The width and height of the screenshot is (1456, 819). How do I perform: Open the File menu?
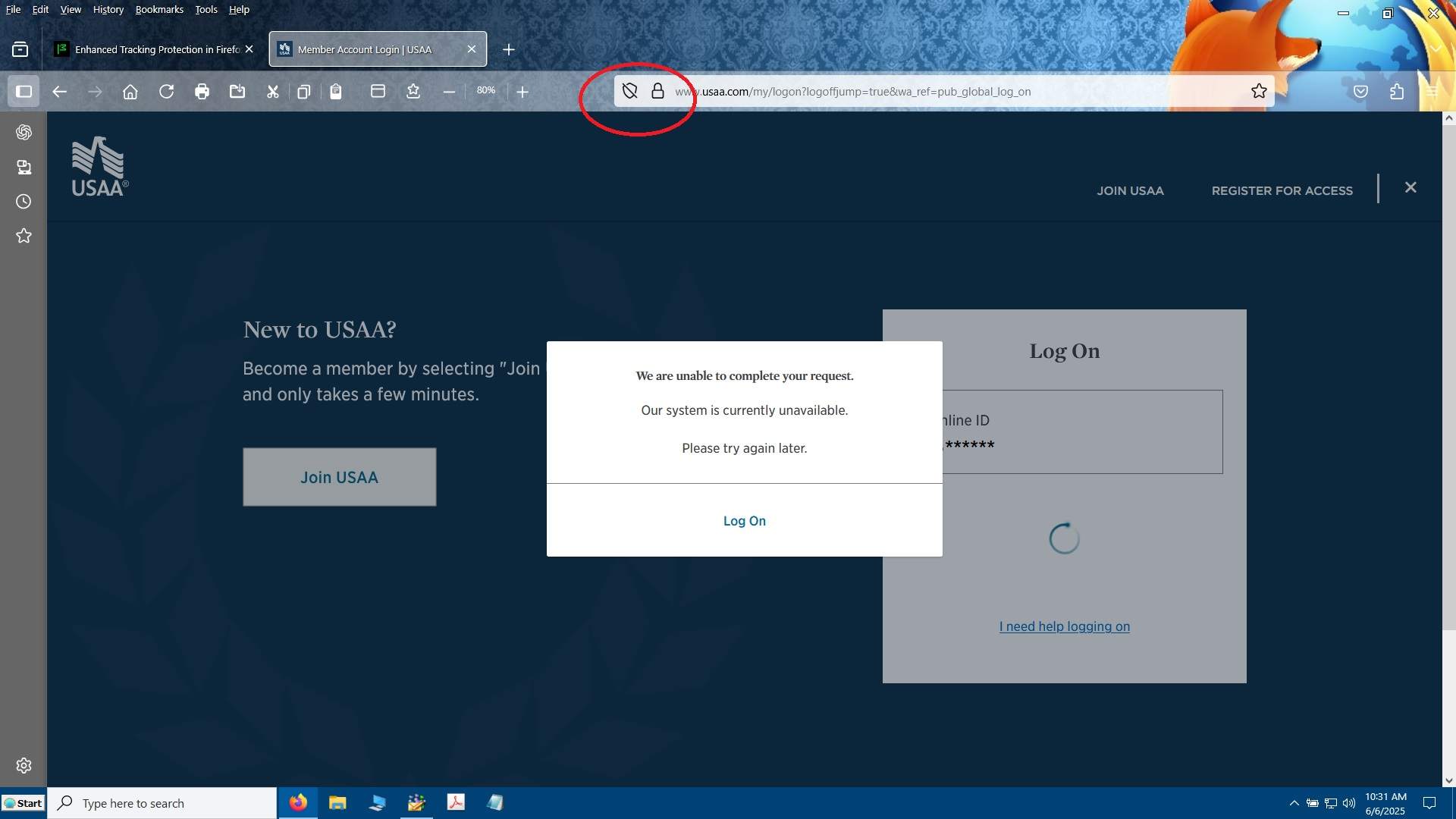pyautogui.click(x=13, y=9)
